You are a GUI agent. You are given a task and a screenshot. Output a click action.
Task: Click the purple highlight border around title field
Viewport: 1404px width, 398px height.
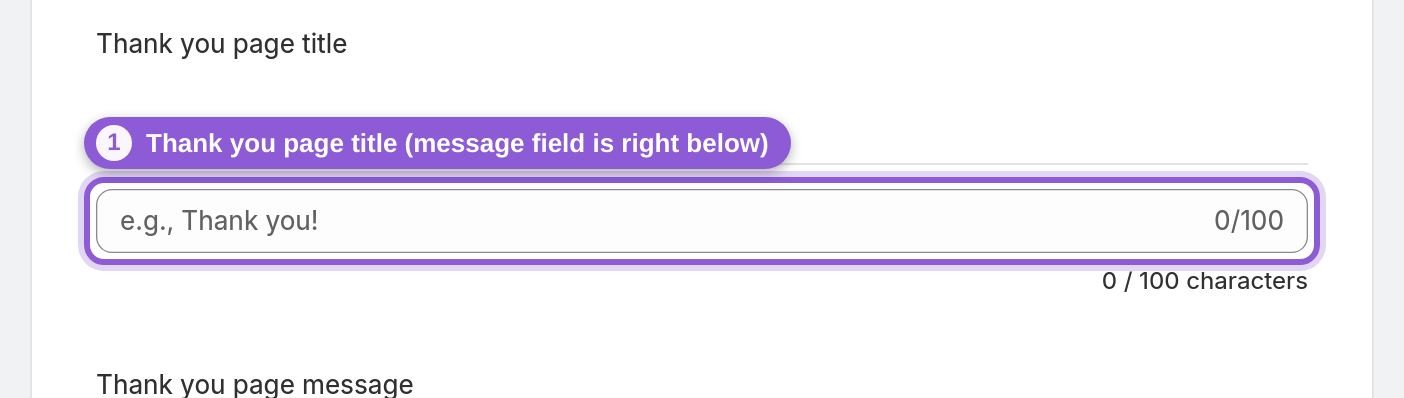[x=702, y=181]
